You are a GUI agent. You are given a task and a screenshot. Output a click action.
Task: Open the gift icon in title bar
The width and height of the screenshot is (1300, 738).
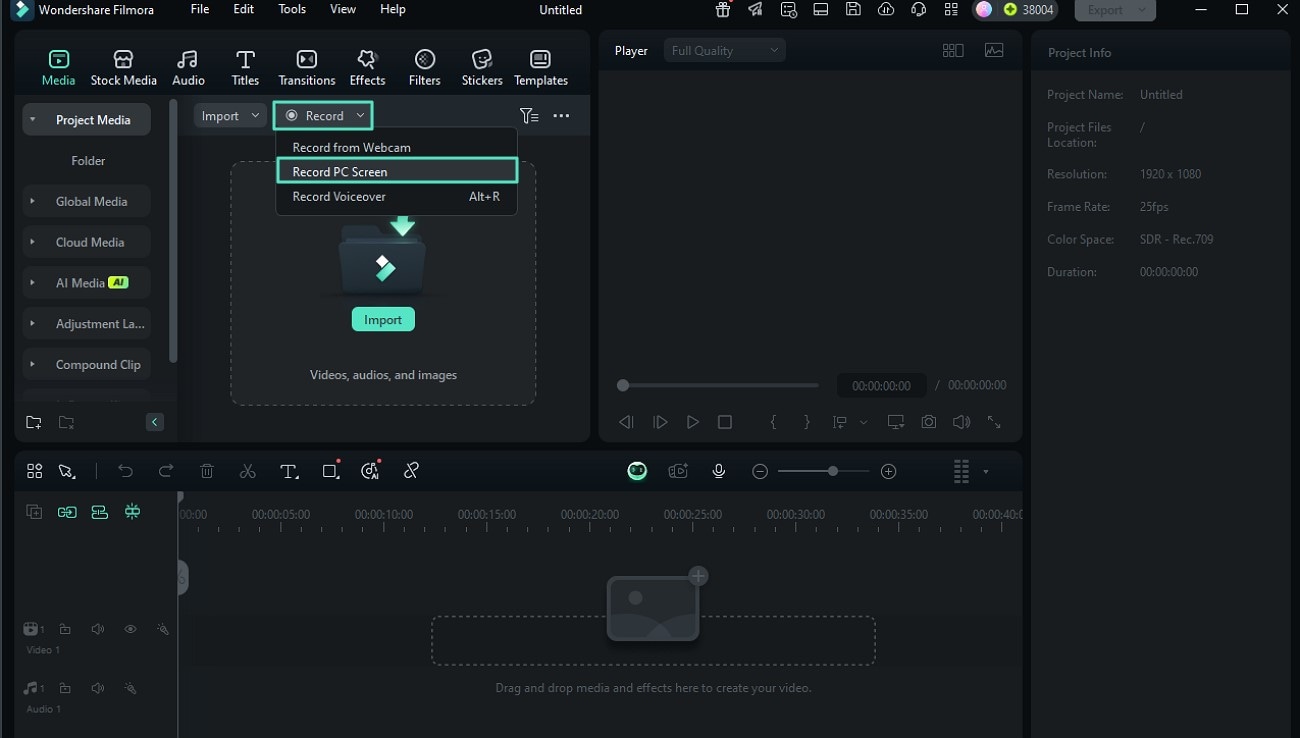(x=723, y=10)
